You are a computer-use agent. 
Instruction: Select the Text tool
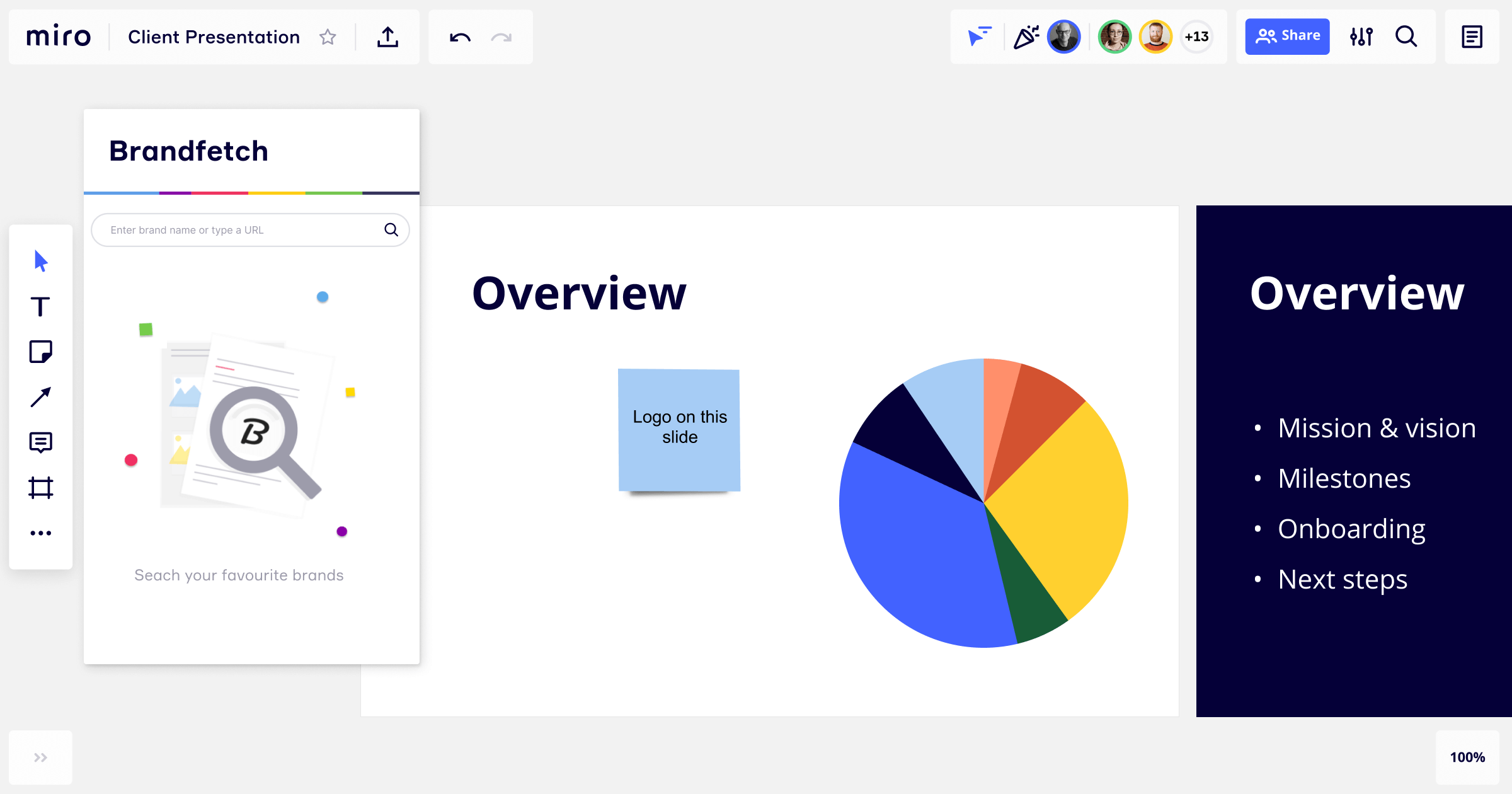[x=40, y=306]
